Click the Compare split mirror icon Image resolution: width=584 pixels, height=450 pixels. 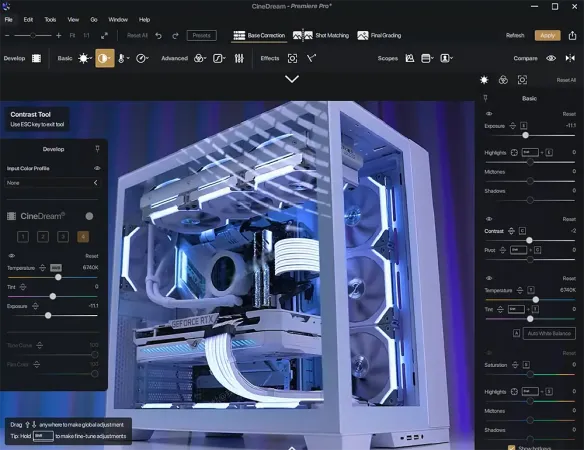coord(570,58)
